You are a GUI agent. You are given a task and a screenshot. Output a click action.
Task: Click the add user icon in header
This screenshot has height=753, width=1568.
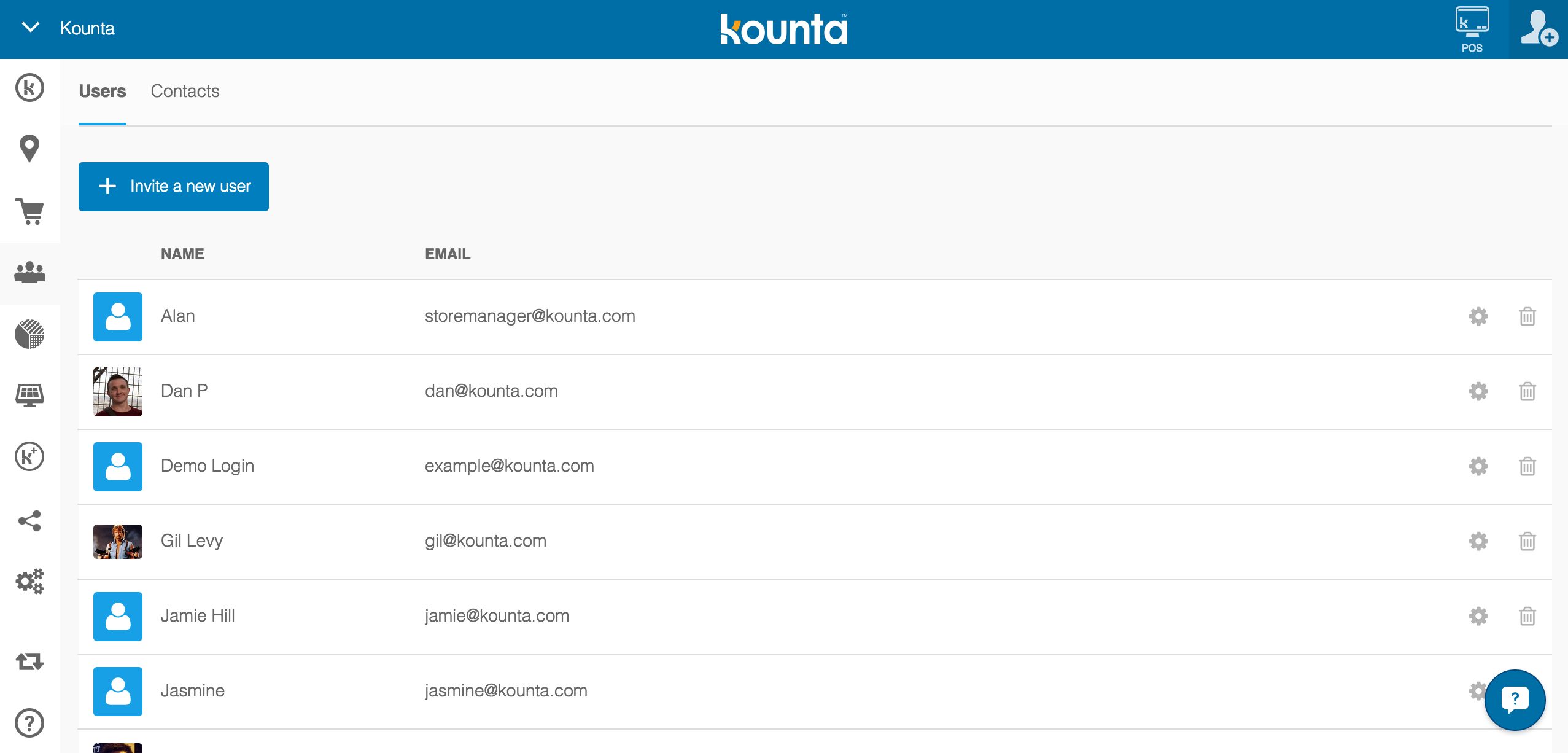point(1539,28)
